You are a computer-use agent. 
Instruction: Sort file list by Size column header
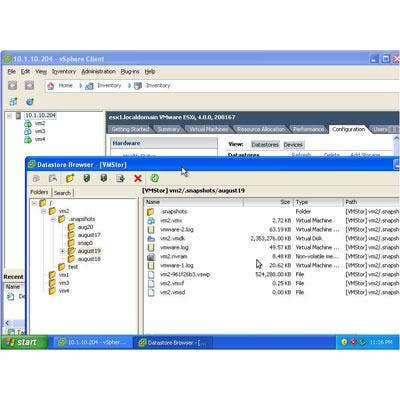click(x=268, y=202)
